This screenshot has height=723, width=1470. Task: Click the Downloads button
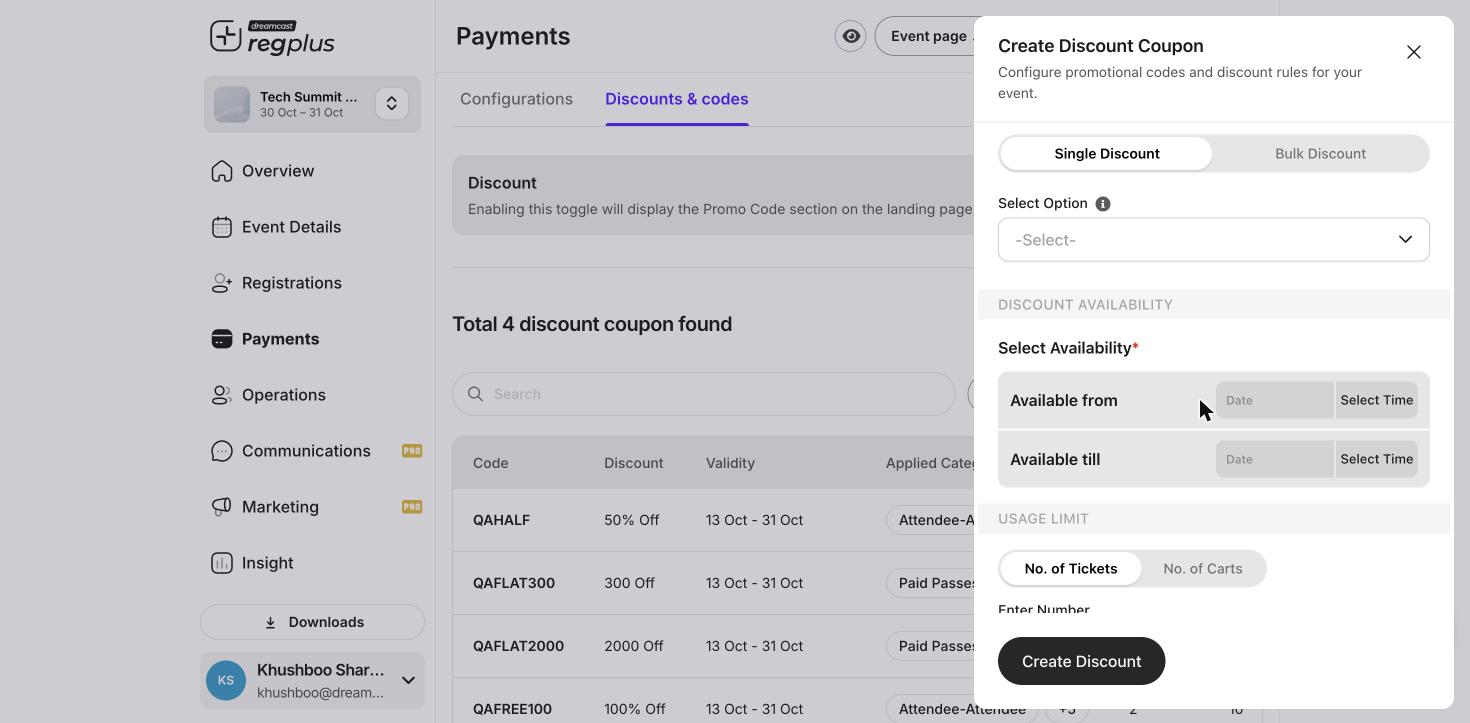(312, 622)
